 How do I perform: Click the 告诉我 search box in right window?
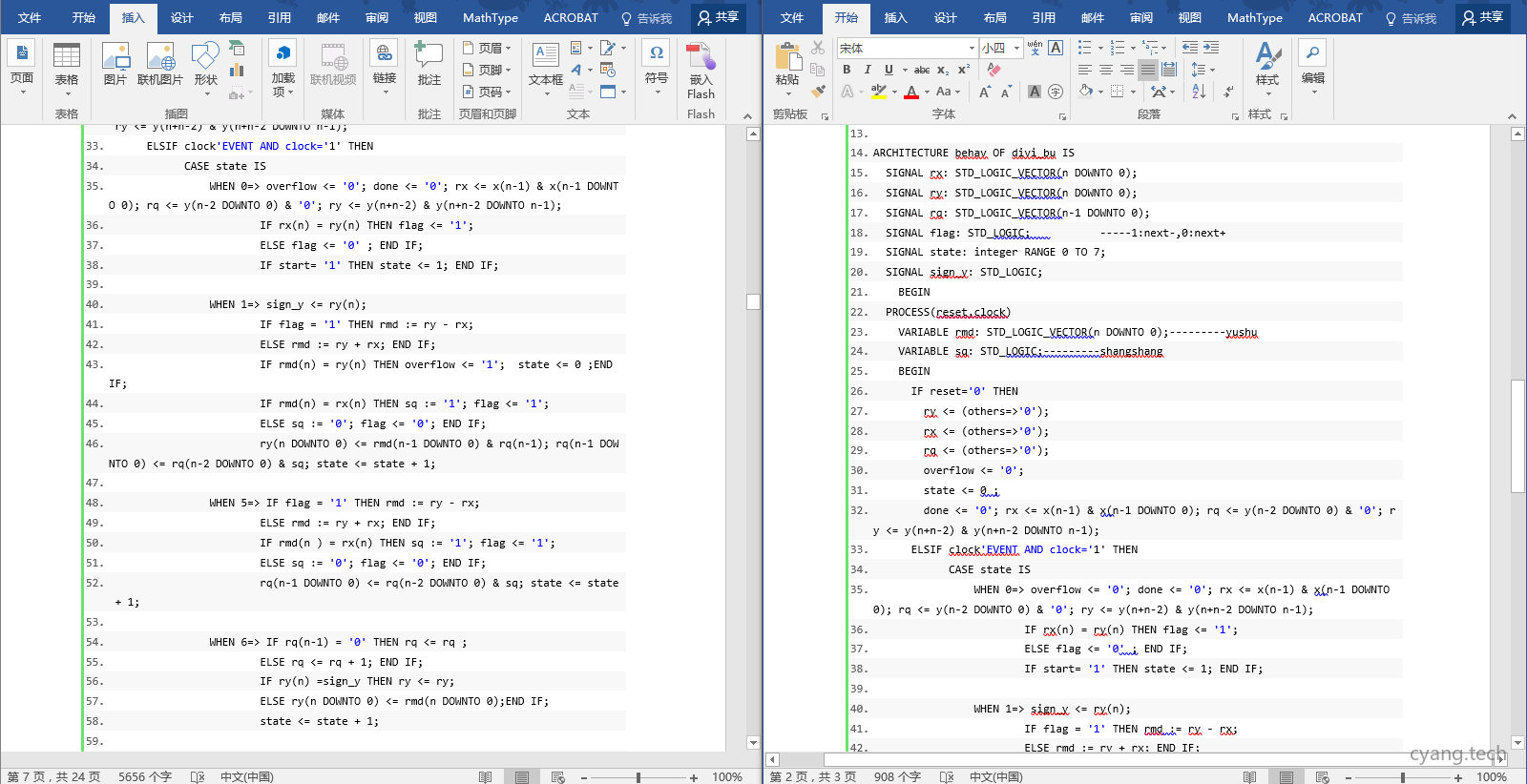click(1411, 18)
